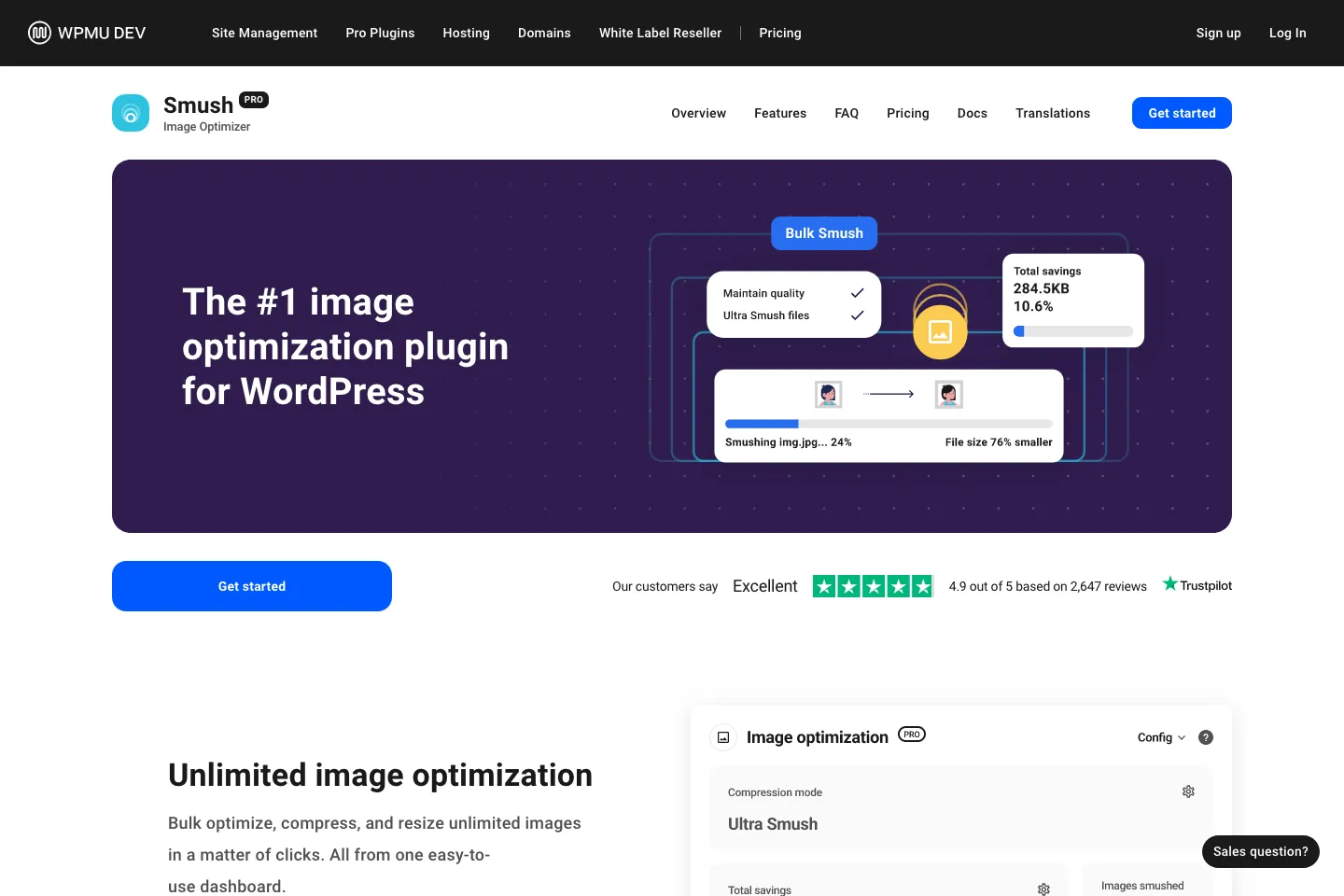Image resolution: width=1344 pixels, height=896 pixels.
Task: Open Compression mode settings gear
Action: [1188, 791]
